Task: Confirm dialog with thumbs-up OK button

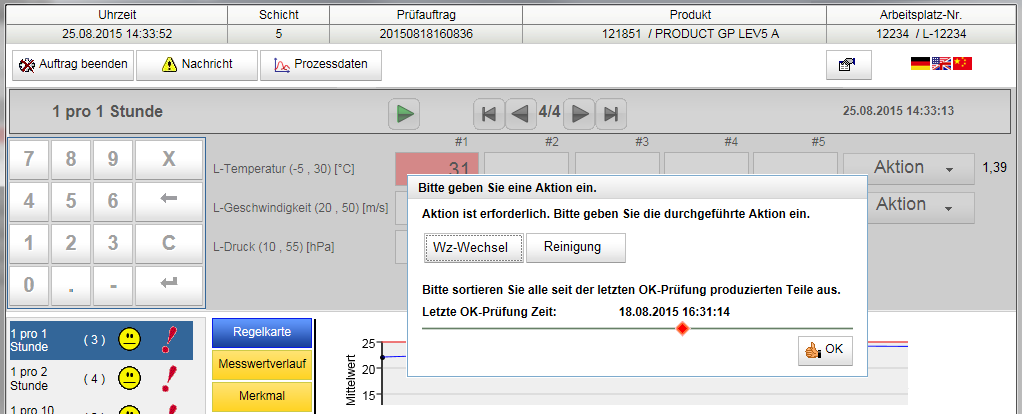Action: pos(825,350)
